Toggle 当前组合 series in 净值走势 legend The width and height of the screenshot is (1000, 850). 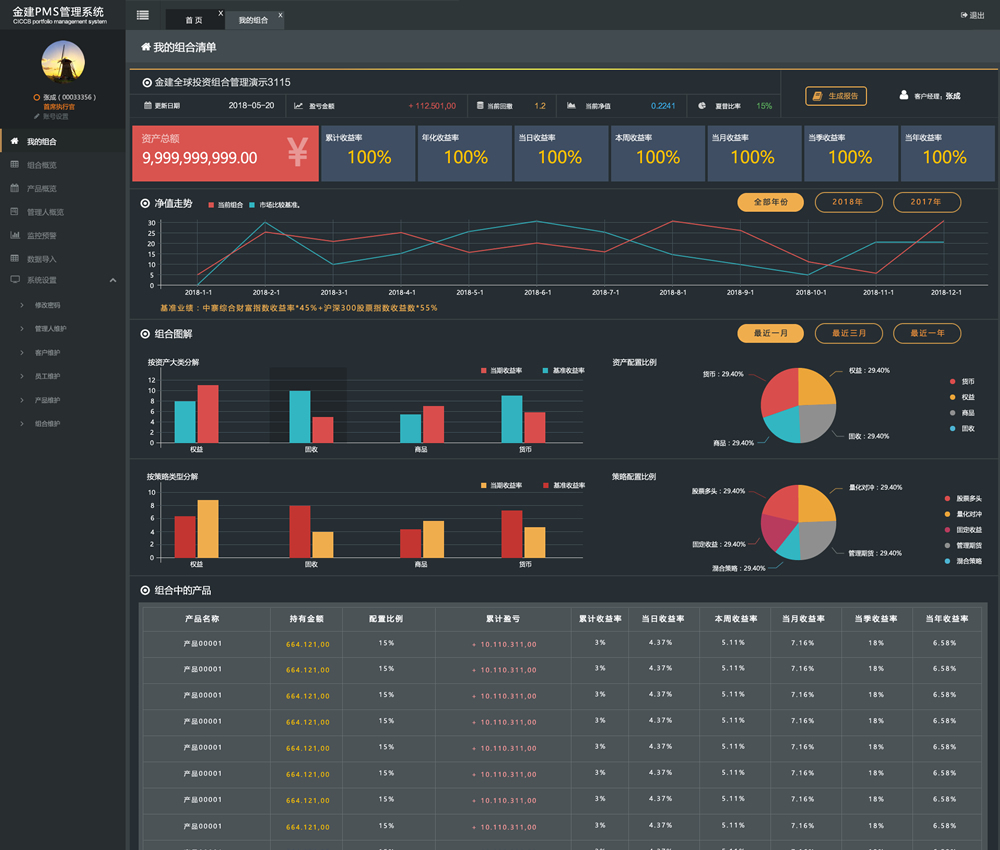tap(212, 205)
